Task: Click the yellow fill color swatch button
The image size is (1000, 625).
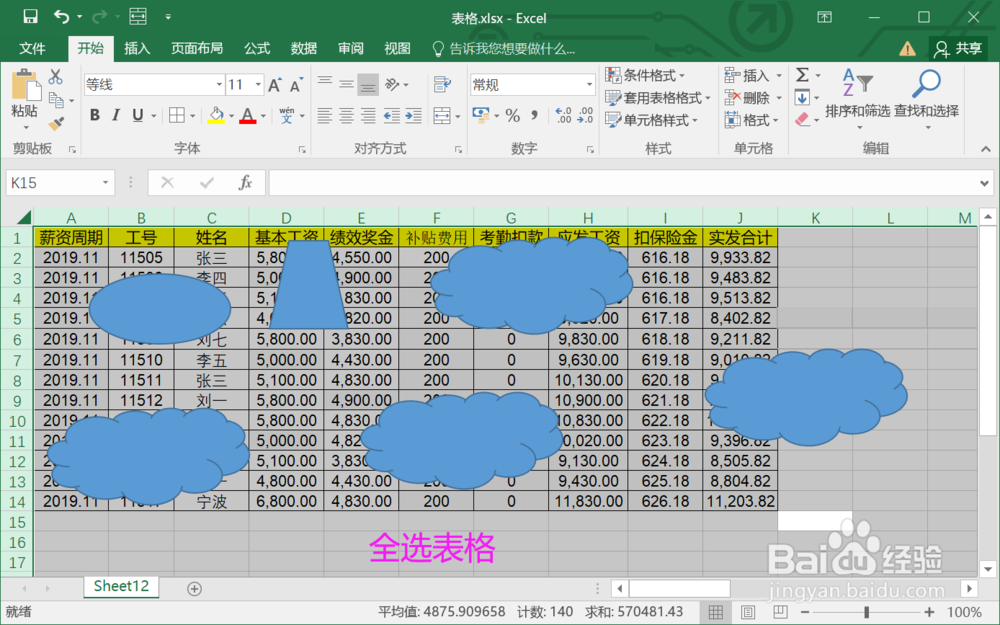Action: point(216,115)
